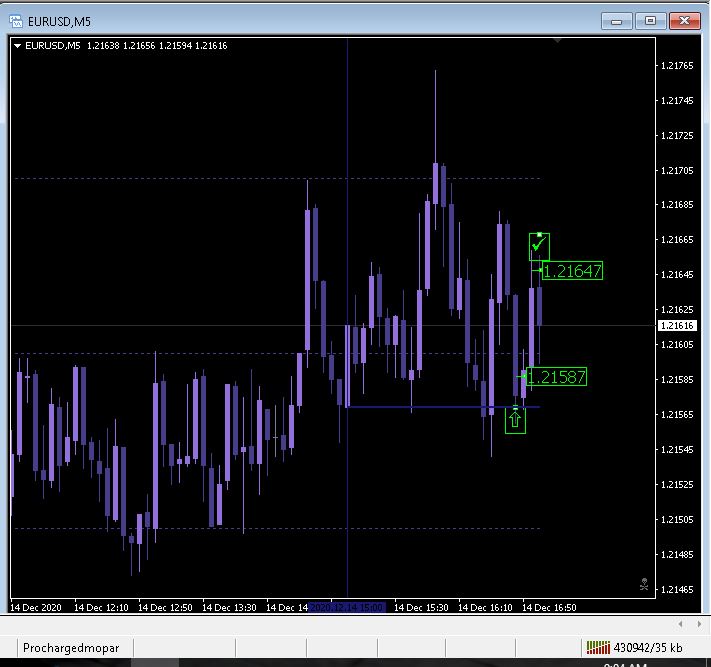Viewport: 711px width, 667px height.
Task: Click the chart shift marker at top
Action: tap(558, 41)
